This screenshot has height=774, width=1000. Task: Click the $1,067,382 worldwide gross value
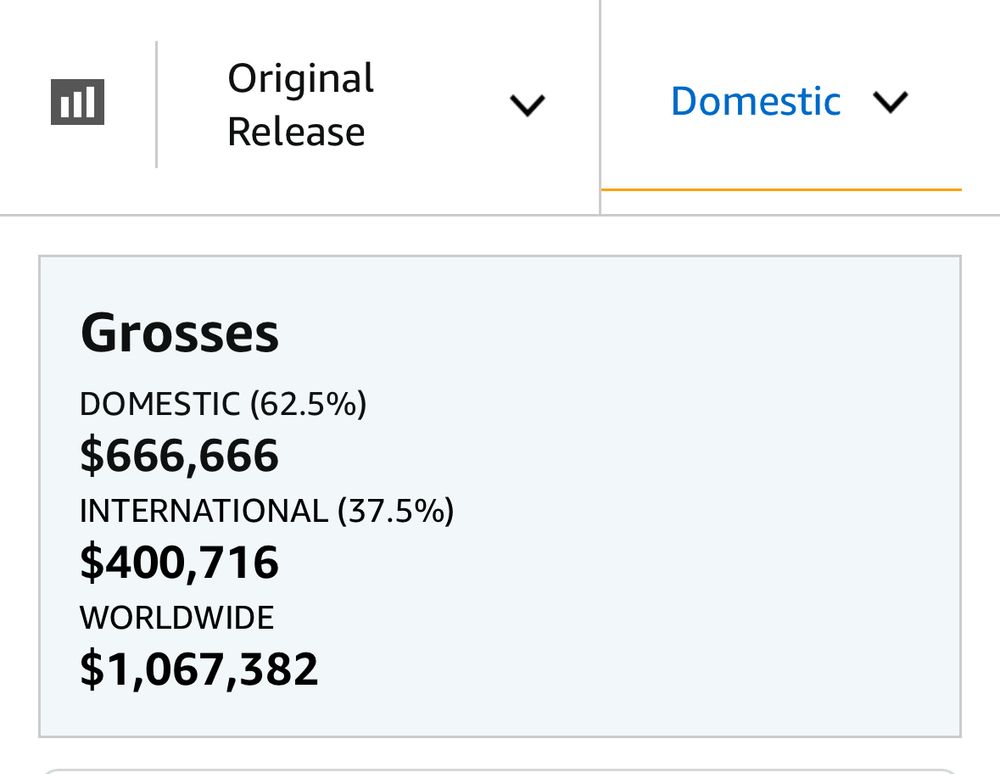199,669
